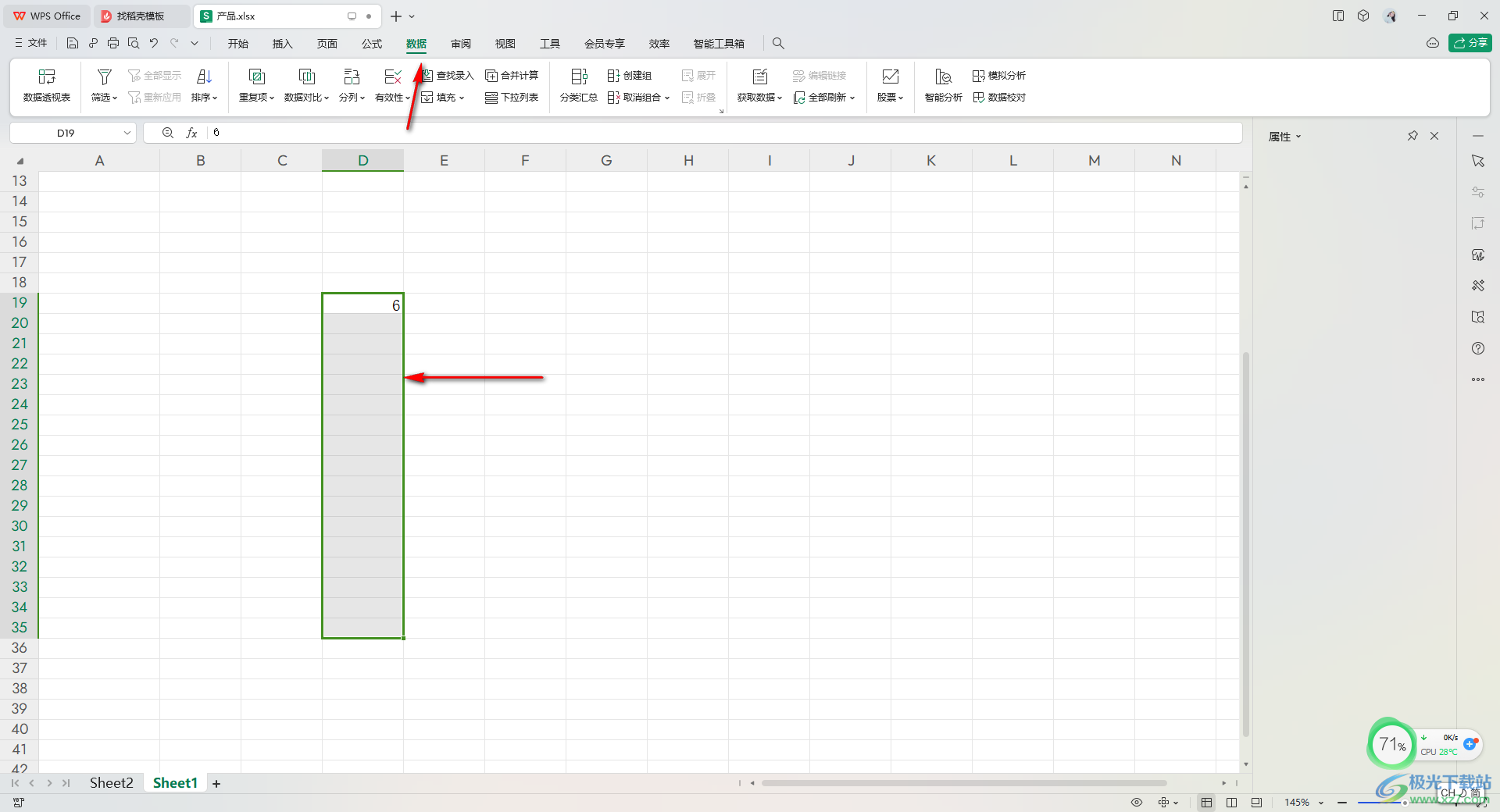This screenshot has height=812, width=1500.
Task: Open the Insert (插入) ribbon tab
Action: (282, 44)
